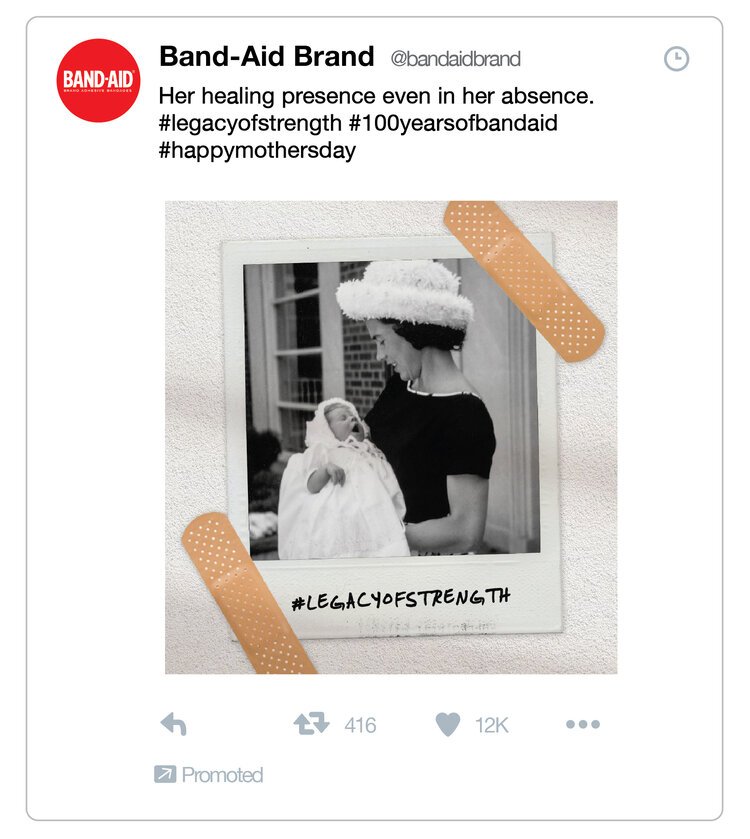Click the Promoted label text

click(223, 775)
